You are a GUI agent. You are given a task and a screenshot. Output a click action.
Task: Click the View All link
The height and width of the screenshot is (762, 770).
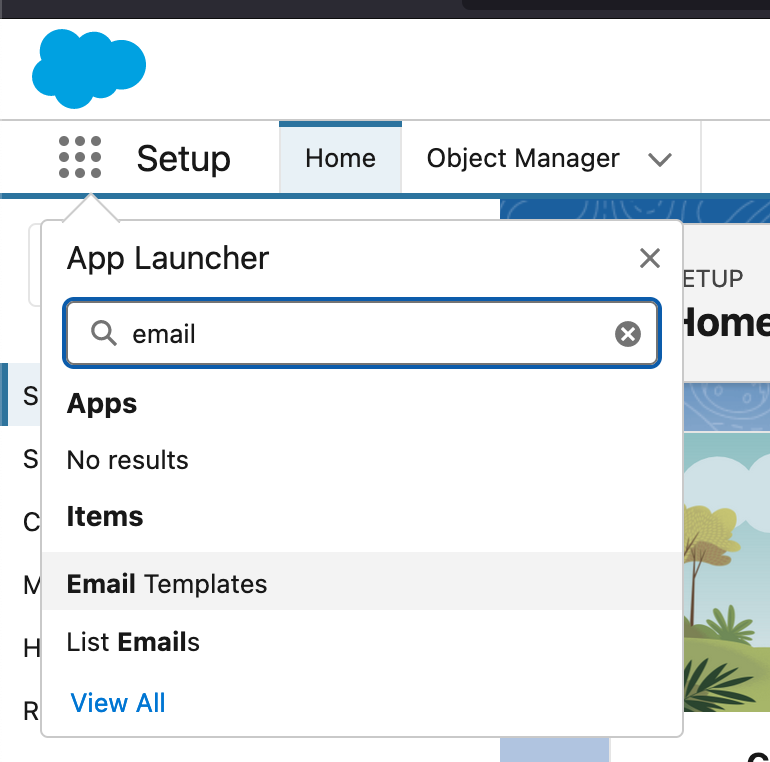point(118,703)
